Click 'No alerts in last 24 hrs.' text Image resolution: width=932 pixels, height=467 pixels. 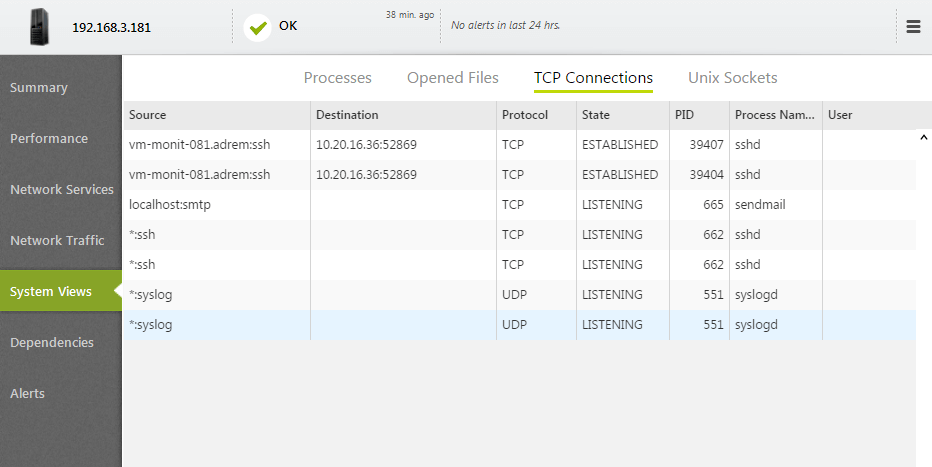click(x=505, y=25)
